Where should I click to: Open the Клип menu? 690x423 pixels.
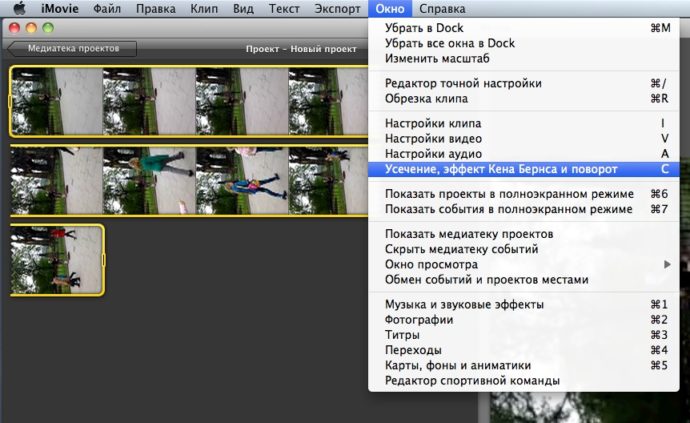pos(204,8)
